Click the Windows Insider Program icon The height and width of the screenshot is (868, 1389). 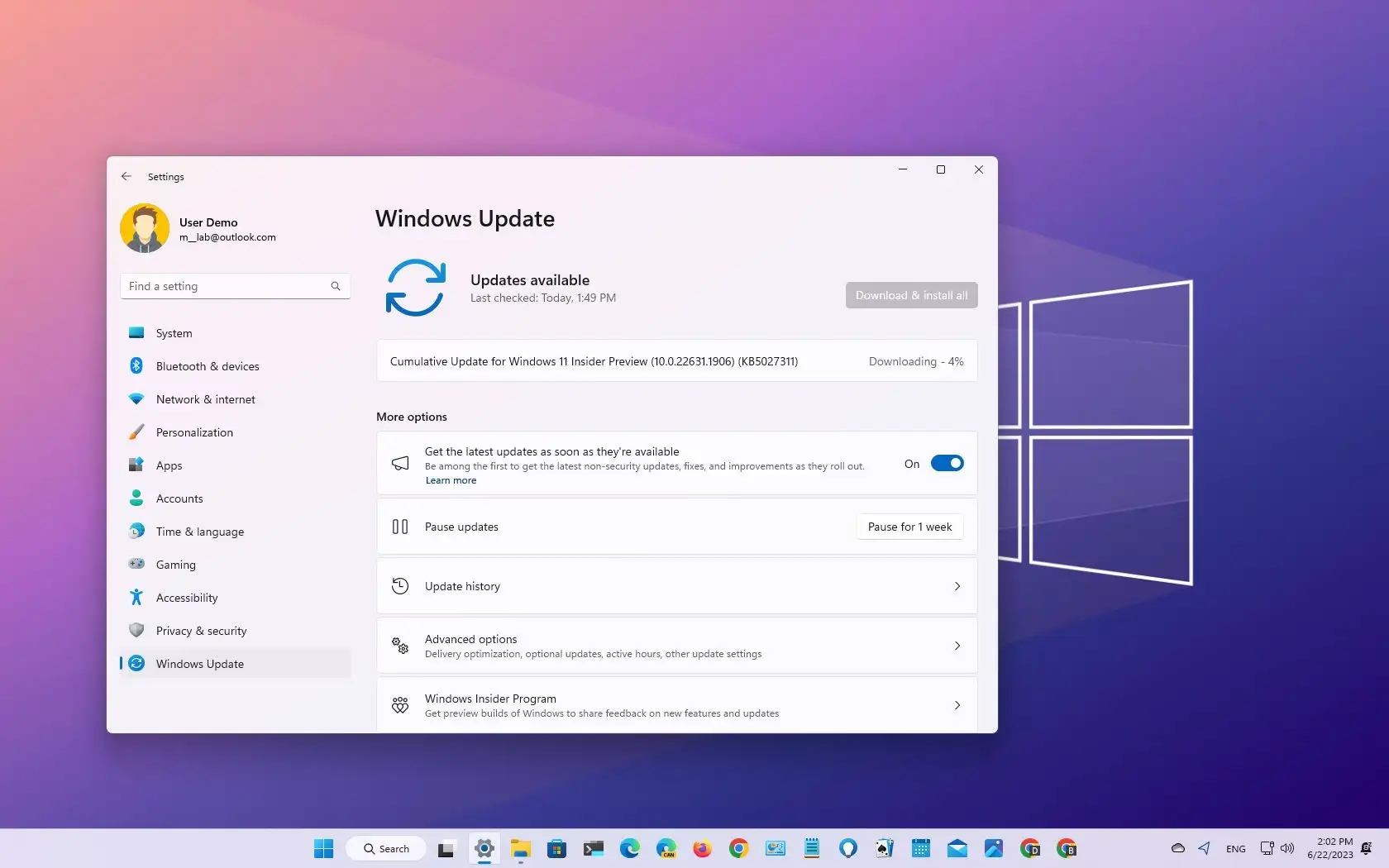(x=400, y=705)
